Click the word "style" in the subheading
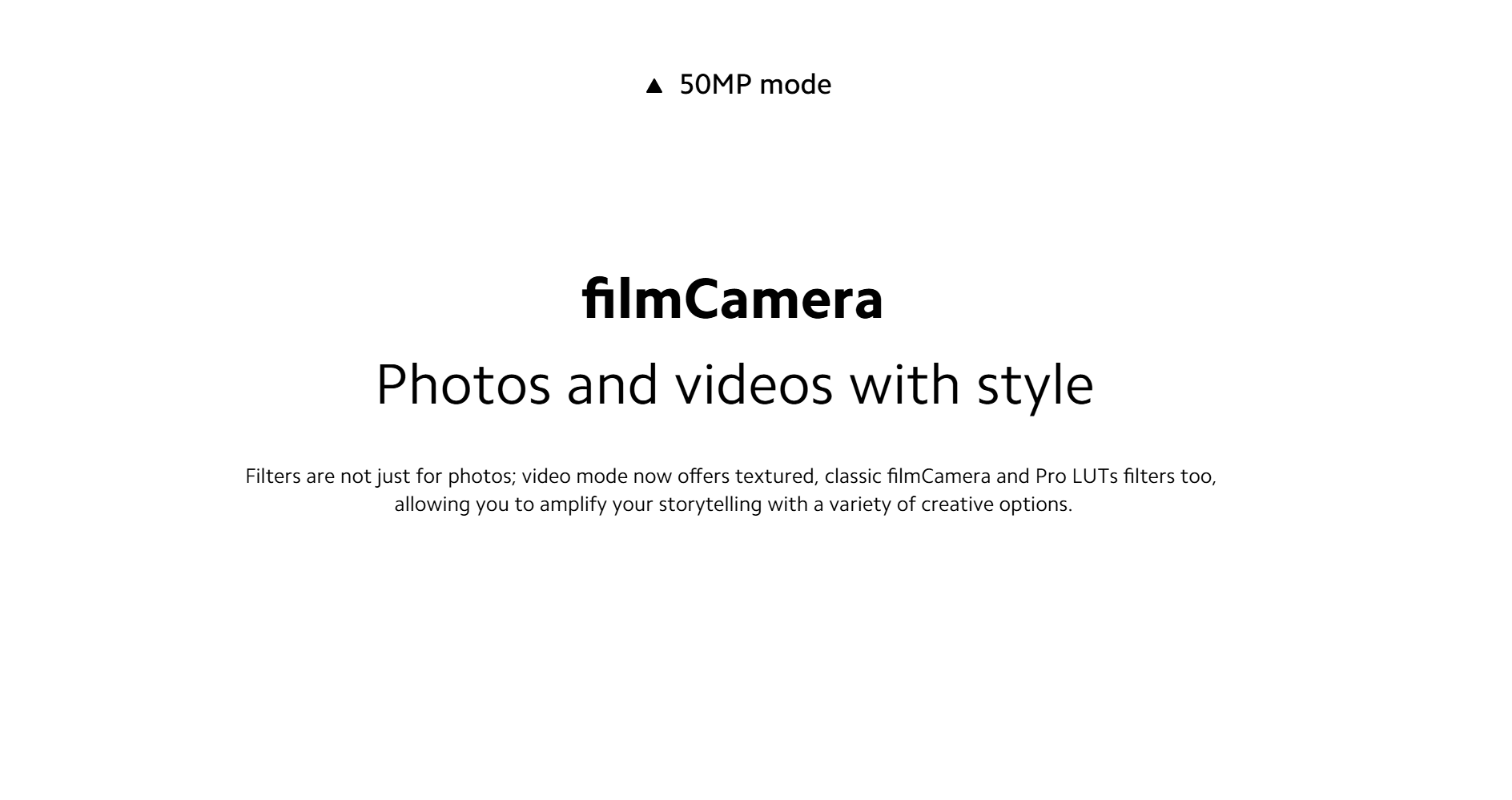This screenshot has width=1512, height=800. 1035,387
